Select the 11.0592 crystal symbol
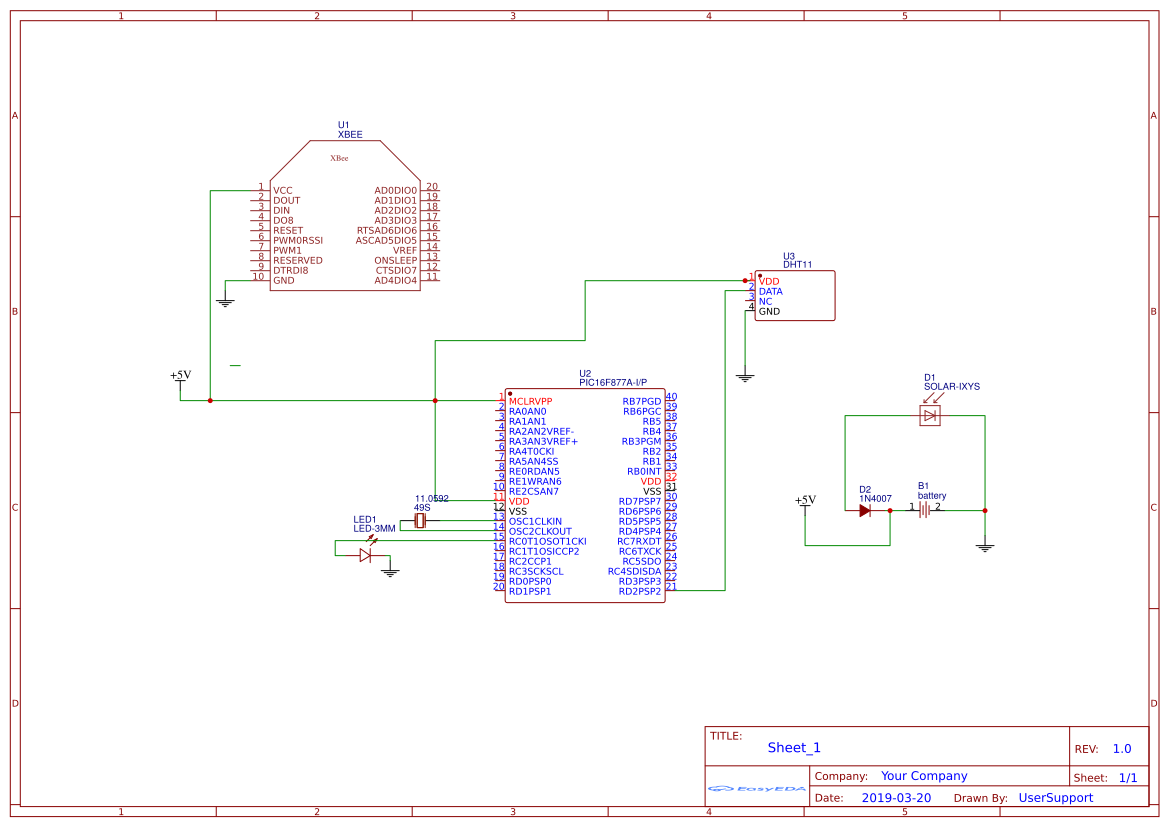This screenshot has width=1169, height=827. (x=420, y=521)
